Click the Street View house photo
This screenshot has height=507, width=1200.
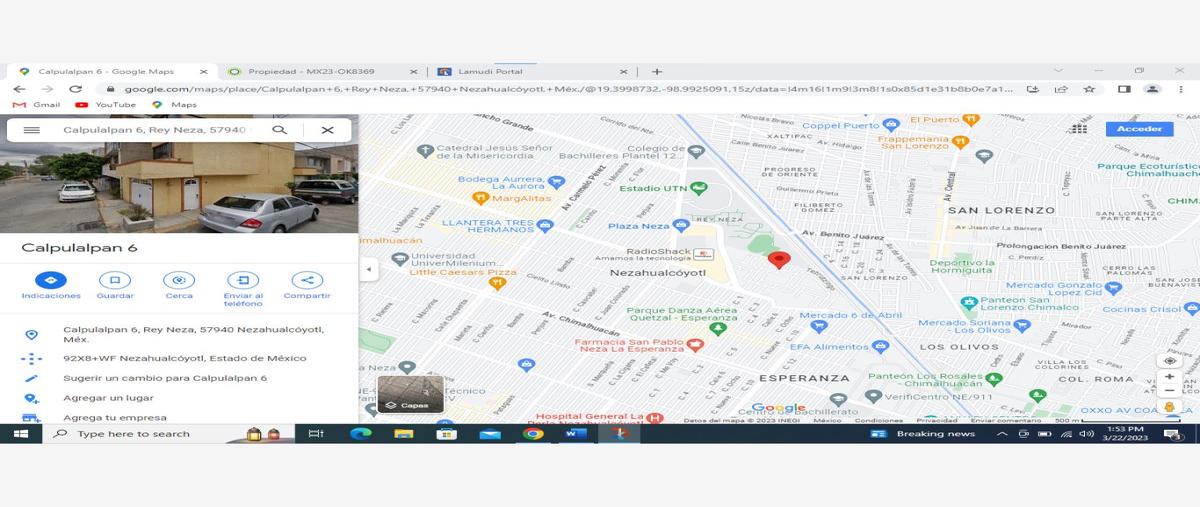click(179, 188)
